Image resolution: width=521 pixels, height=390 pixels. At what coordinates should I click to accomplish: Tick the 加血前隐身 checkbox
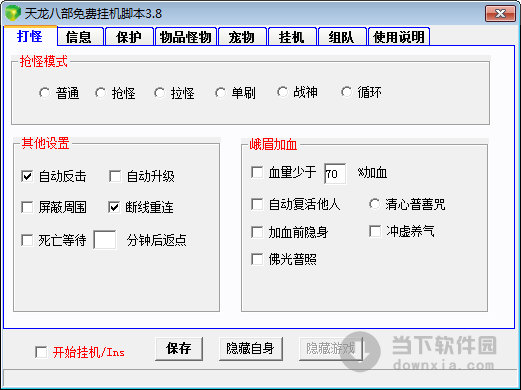(x=257, y=232)
